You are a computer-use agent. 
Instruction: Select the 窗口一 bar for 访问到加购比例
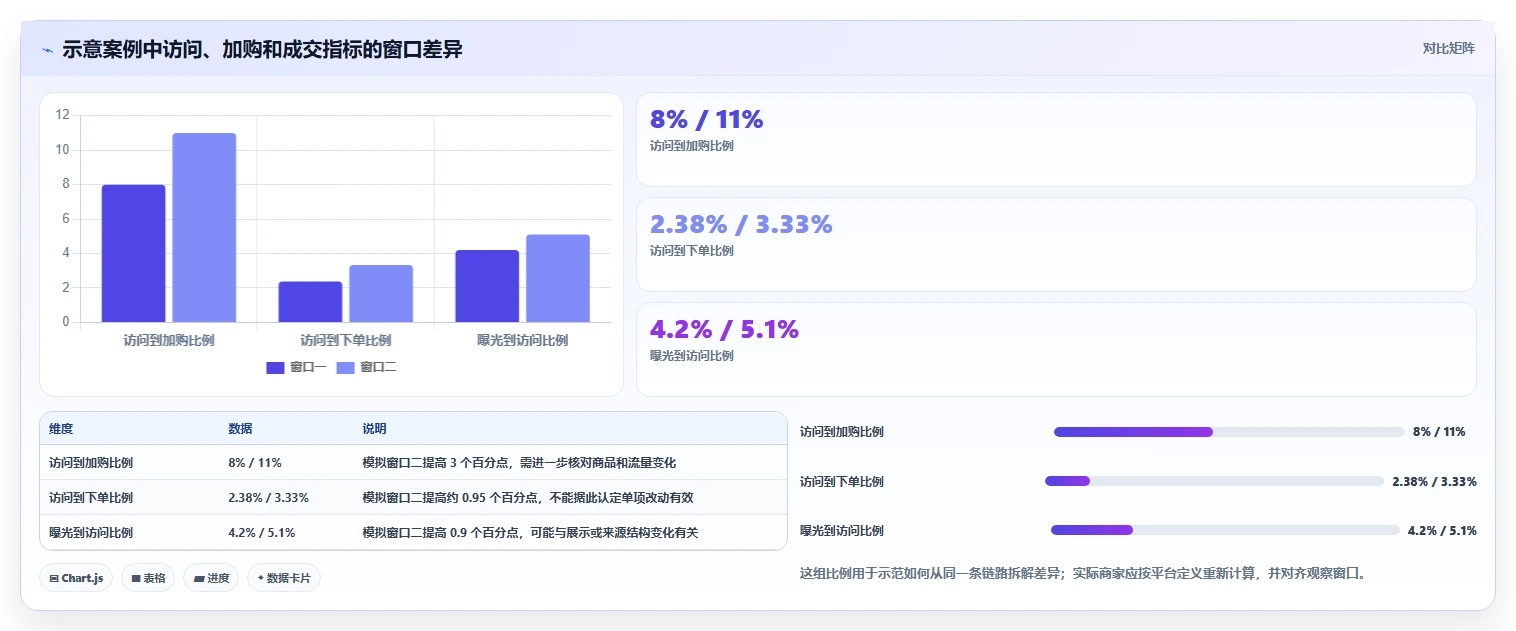tap(133, 253)
